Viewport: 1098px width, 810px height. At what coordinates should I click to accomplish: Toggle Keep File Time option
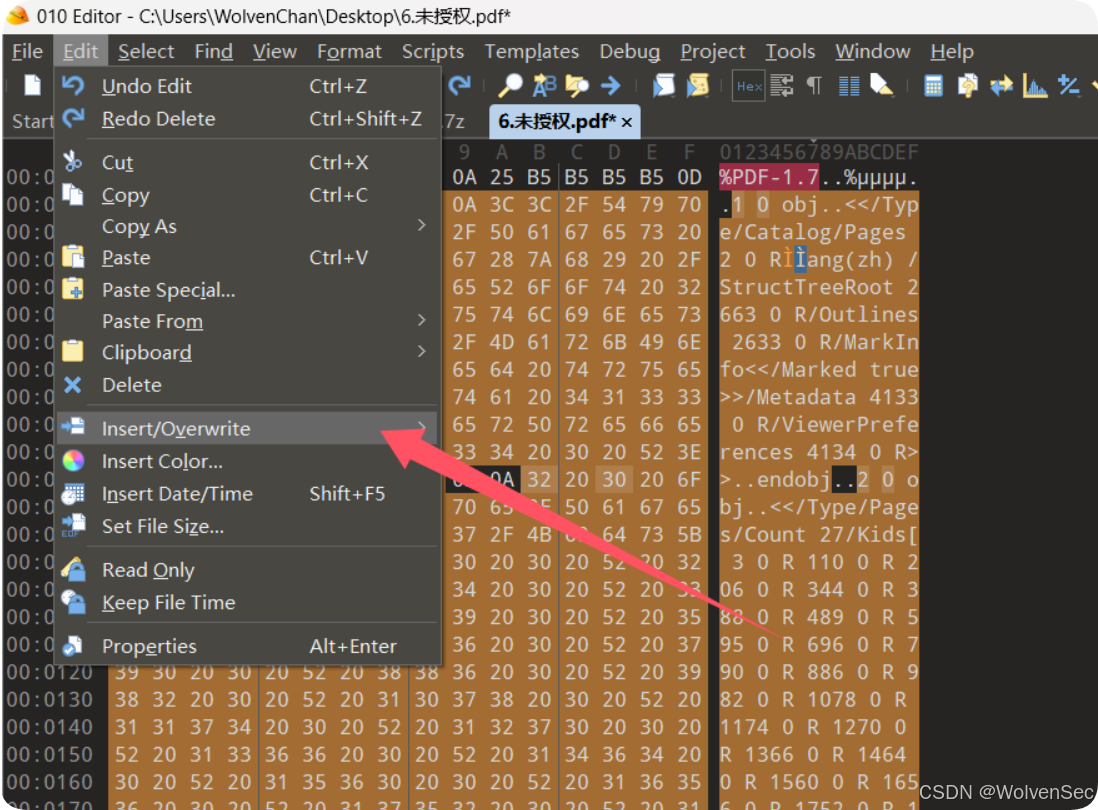tap(247, 602)
